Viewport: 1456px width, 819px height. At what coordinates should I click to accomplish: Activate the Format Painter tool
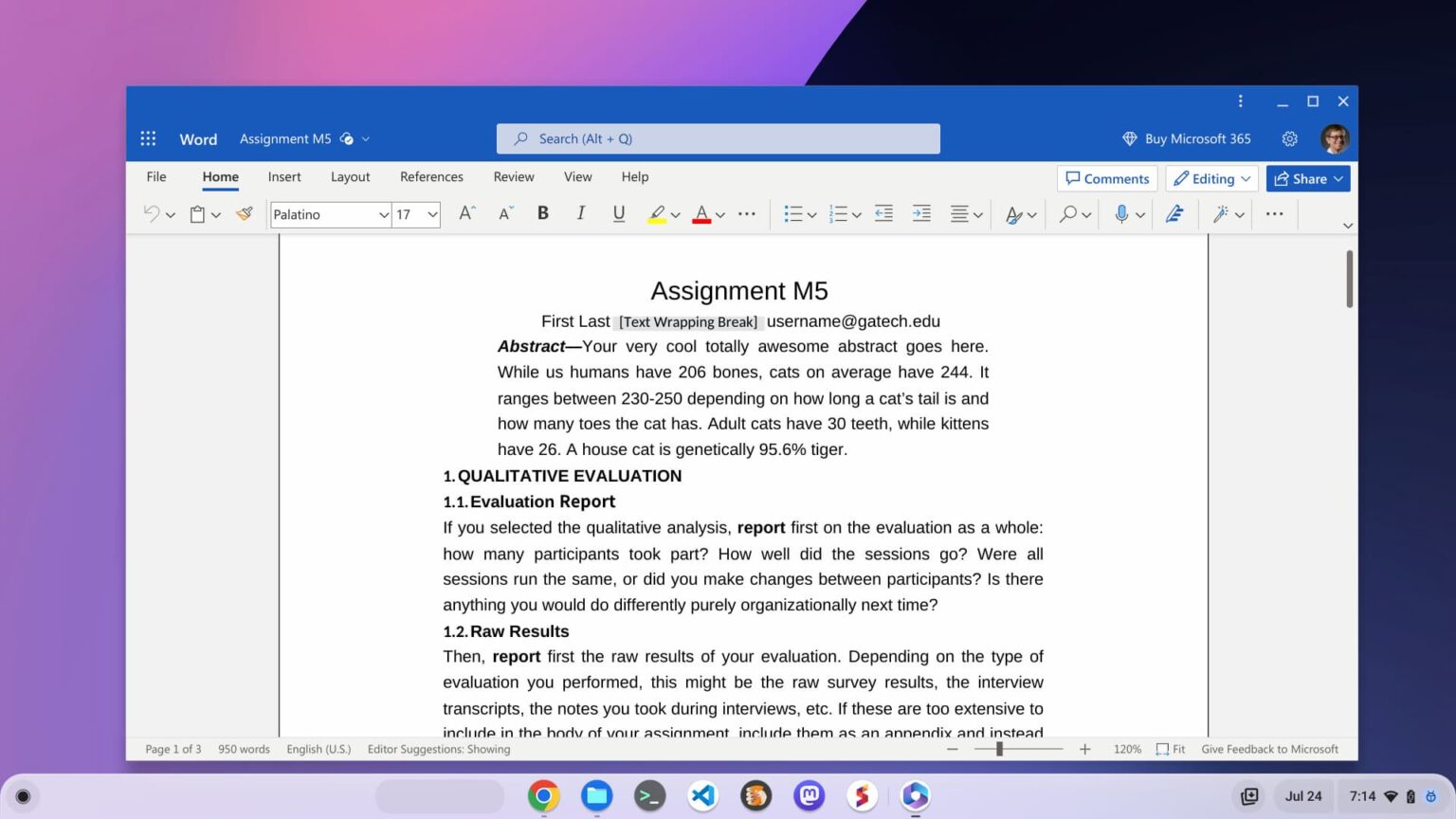coord(244,213)
